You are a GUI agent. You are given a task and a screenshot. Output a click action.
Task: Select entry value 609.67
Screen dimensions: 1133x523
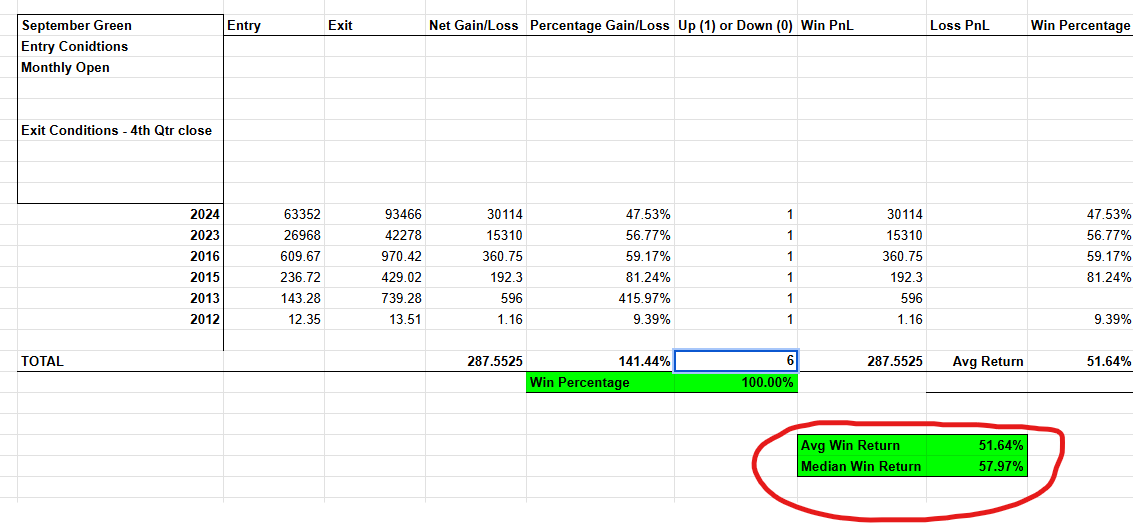click(274, 256)
